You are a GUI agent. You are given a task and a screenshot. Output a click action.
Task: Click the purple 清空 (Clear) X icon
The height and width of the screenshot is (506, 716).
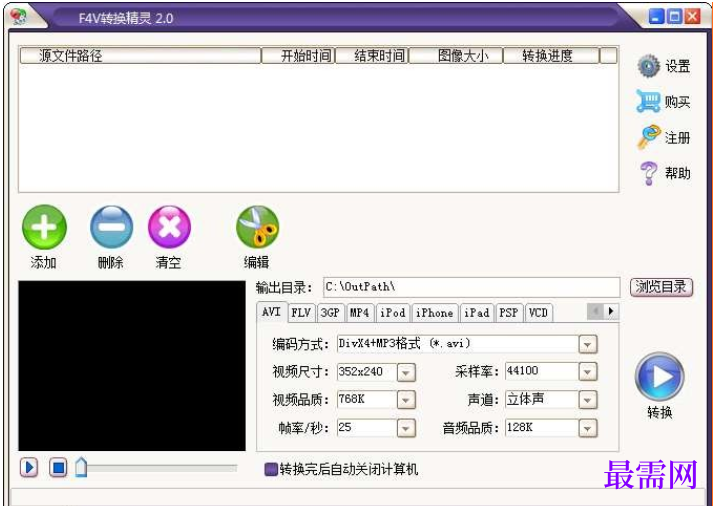coord(169,227)
